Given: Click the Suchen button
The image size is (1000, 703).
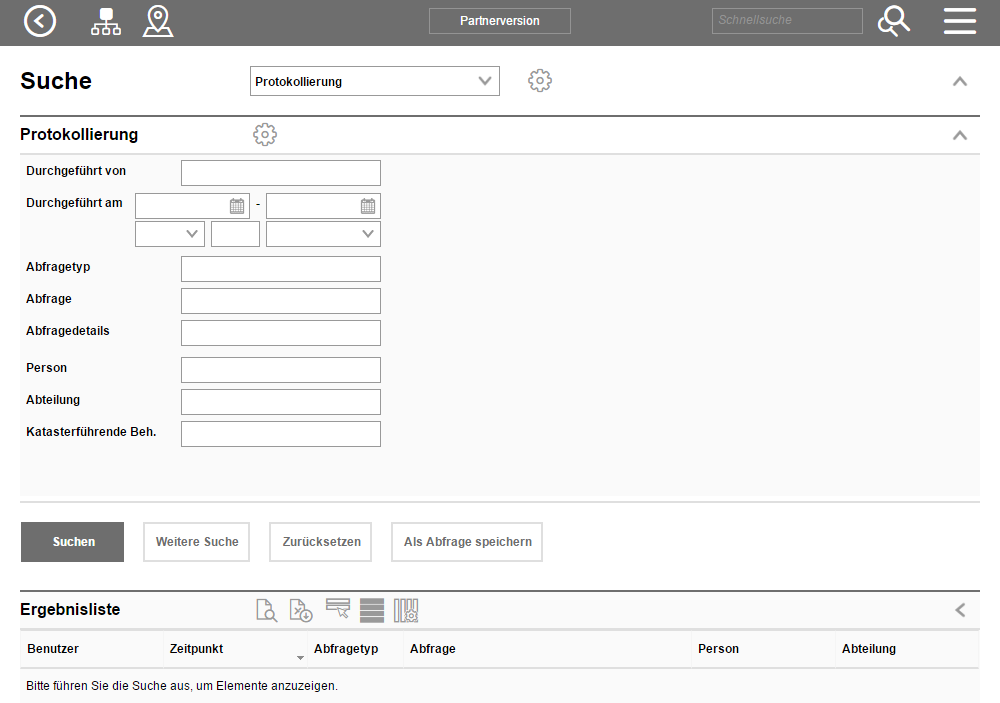Looking at the screenshot, I should point(73,542).
